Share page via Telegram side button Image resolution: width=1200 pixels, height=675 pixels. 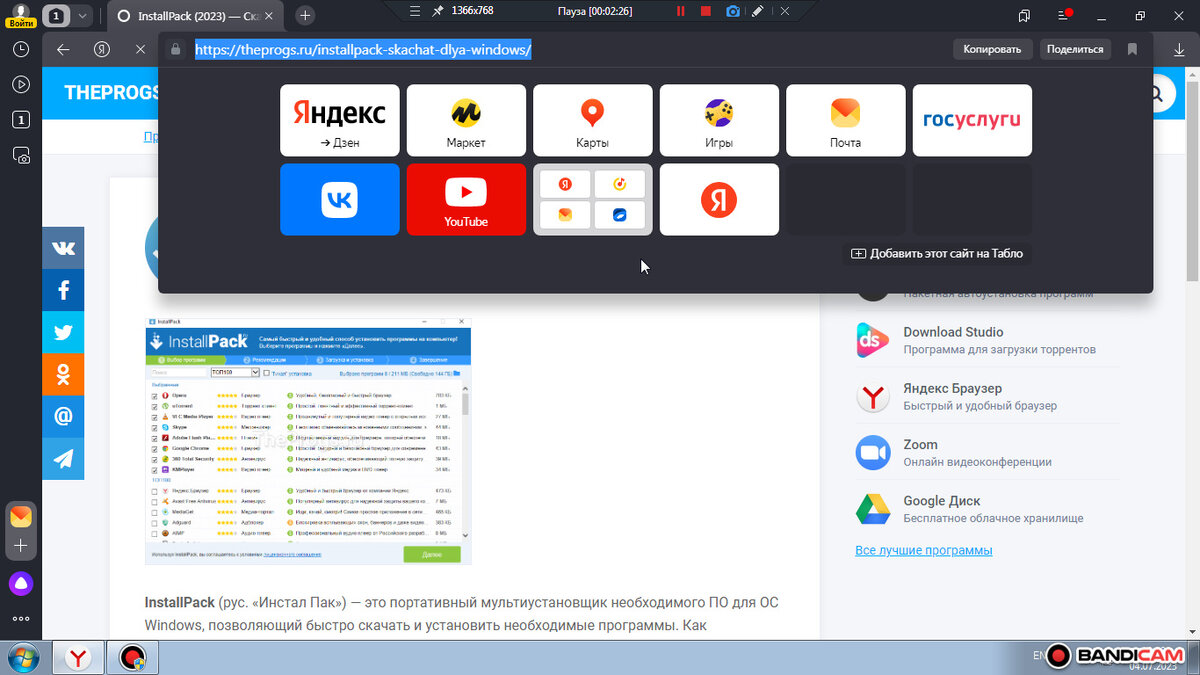pyautogui.click(x=63, y=458)
